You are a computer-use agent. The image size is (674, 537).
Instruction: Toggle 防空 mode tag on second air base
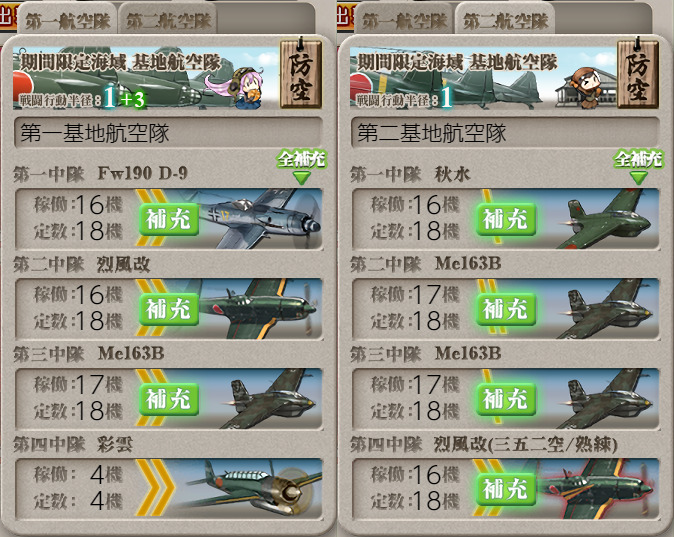pyautogui.click(x=638, y=74)
